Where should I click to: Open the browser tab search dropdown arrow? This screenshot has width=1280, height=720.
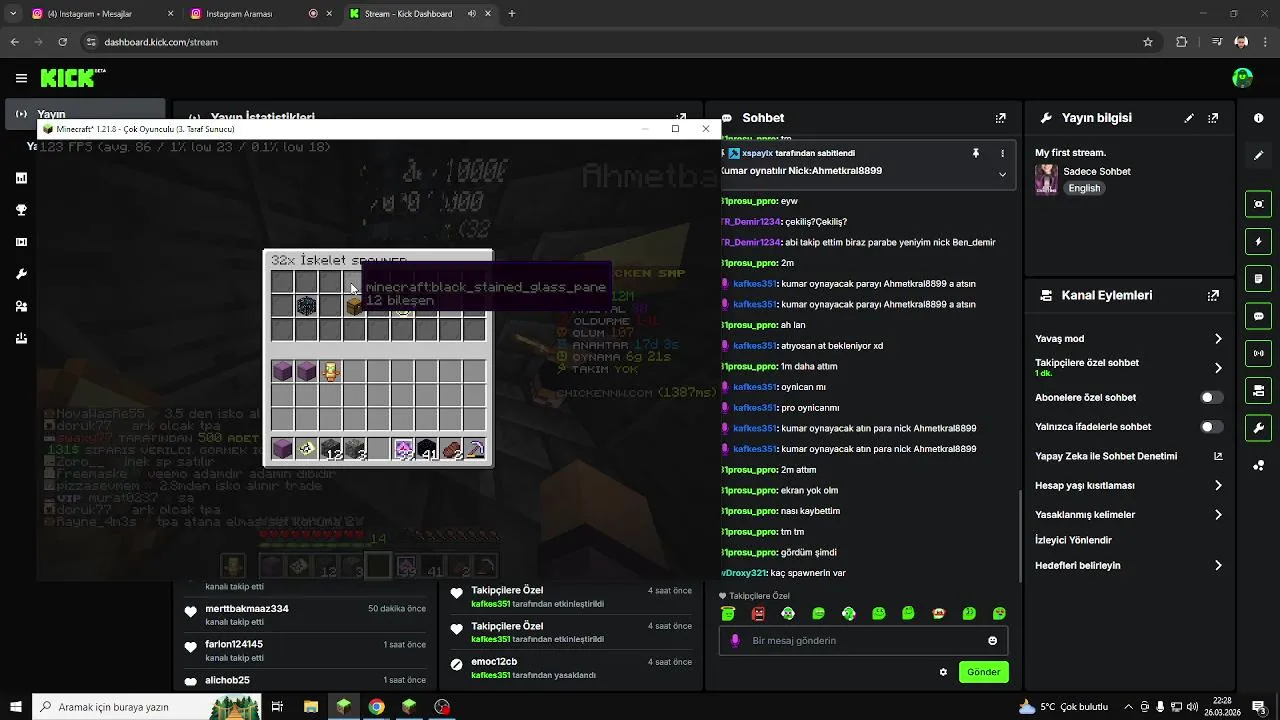point(13,14)
